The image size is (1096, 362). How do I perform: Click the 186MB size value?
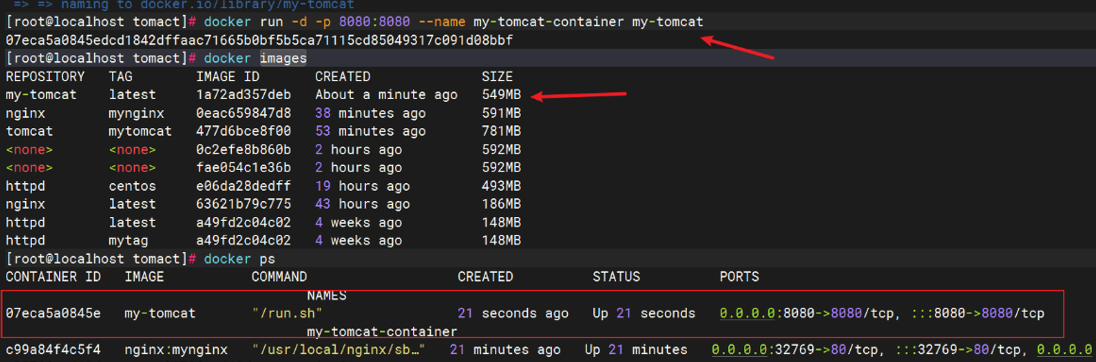(x=501, y=205)
